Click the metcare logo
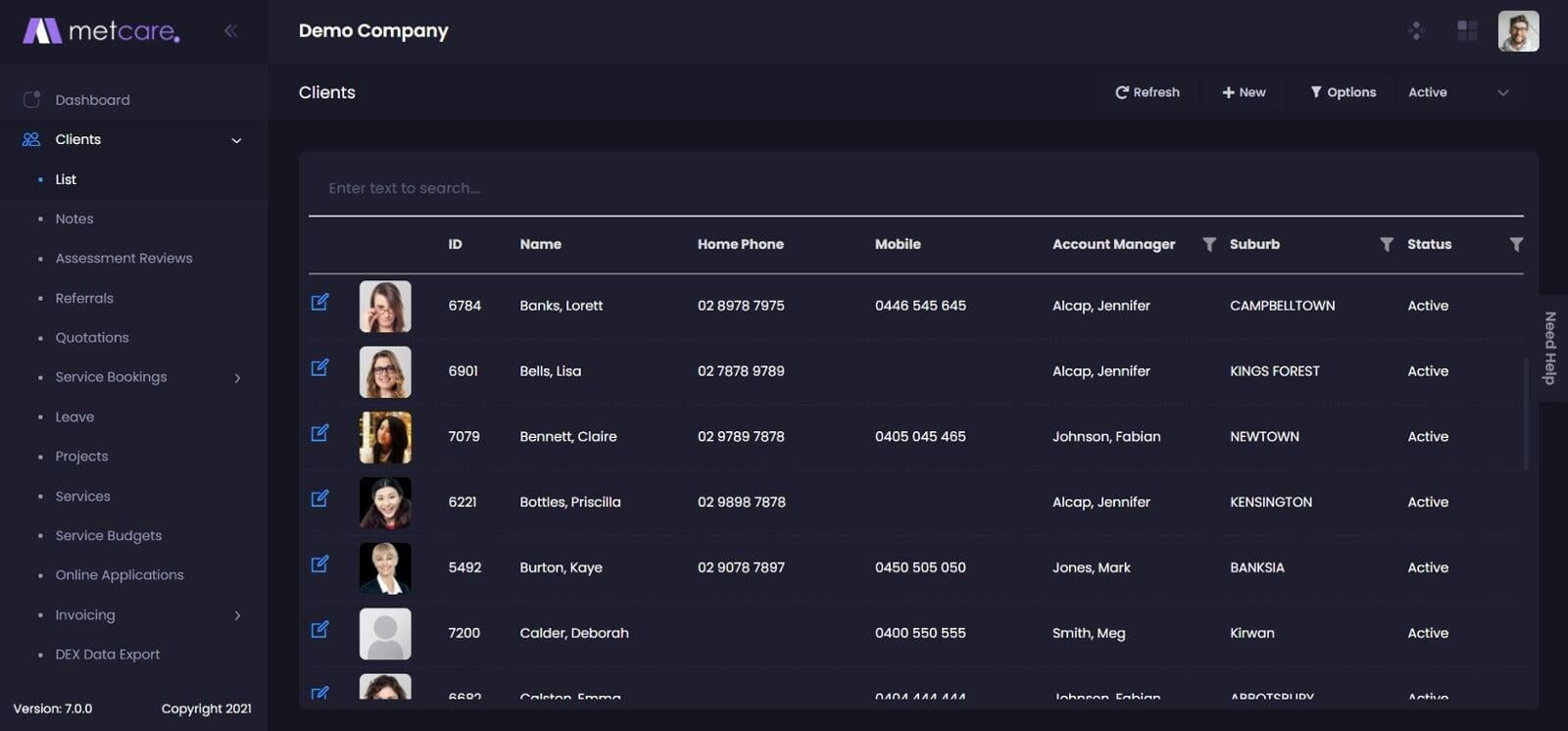The height and width of the screenshot is (731, 1568). tap(101, 31)
